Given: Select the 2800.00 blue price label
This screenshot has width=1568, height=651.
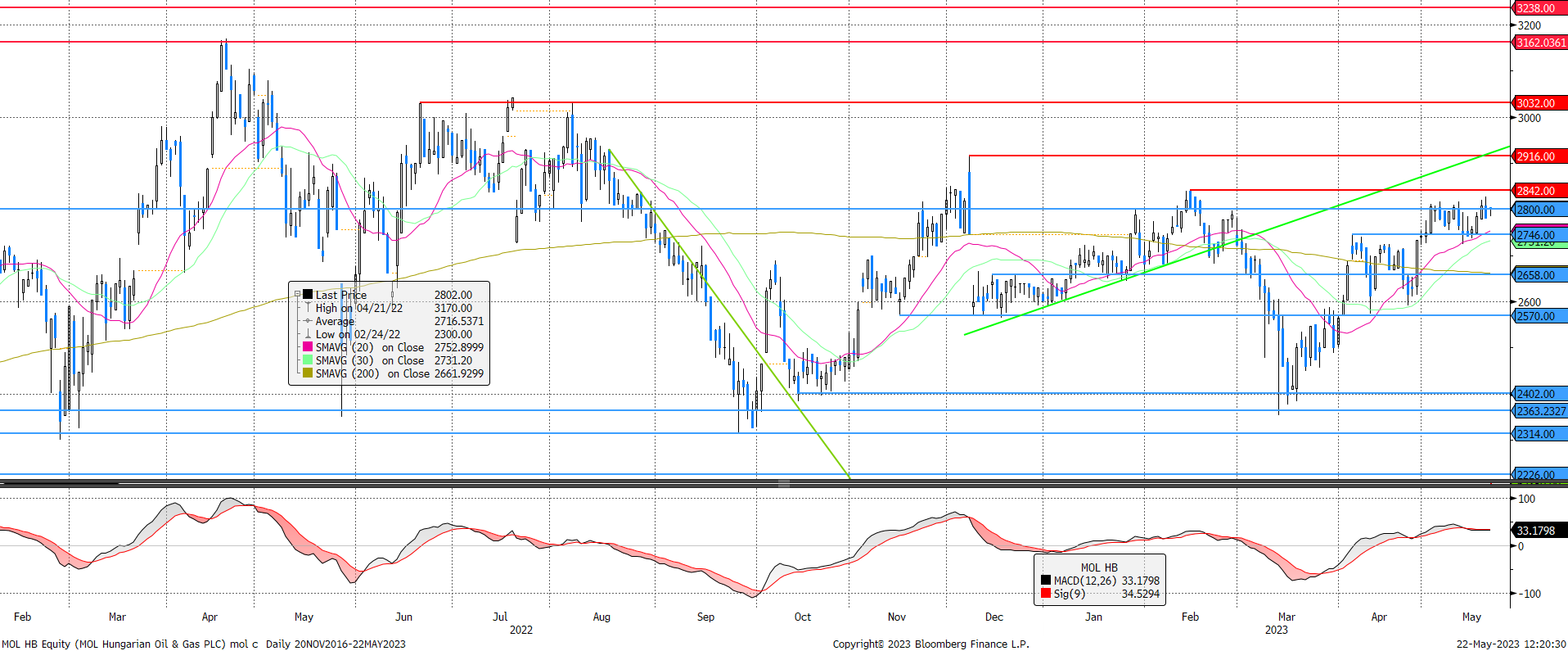Looking at the screenshot, I should point(1539,210).
